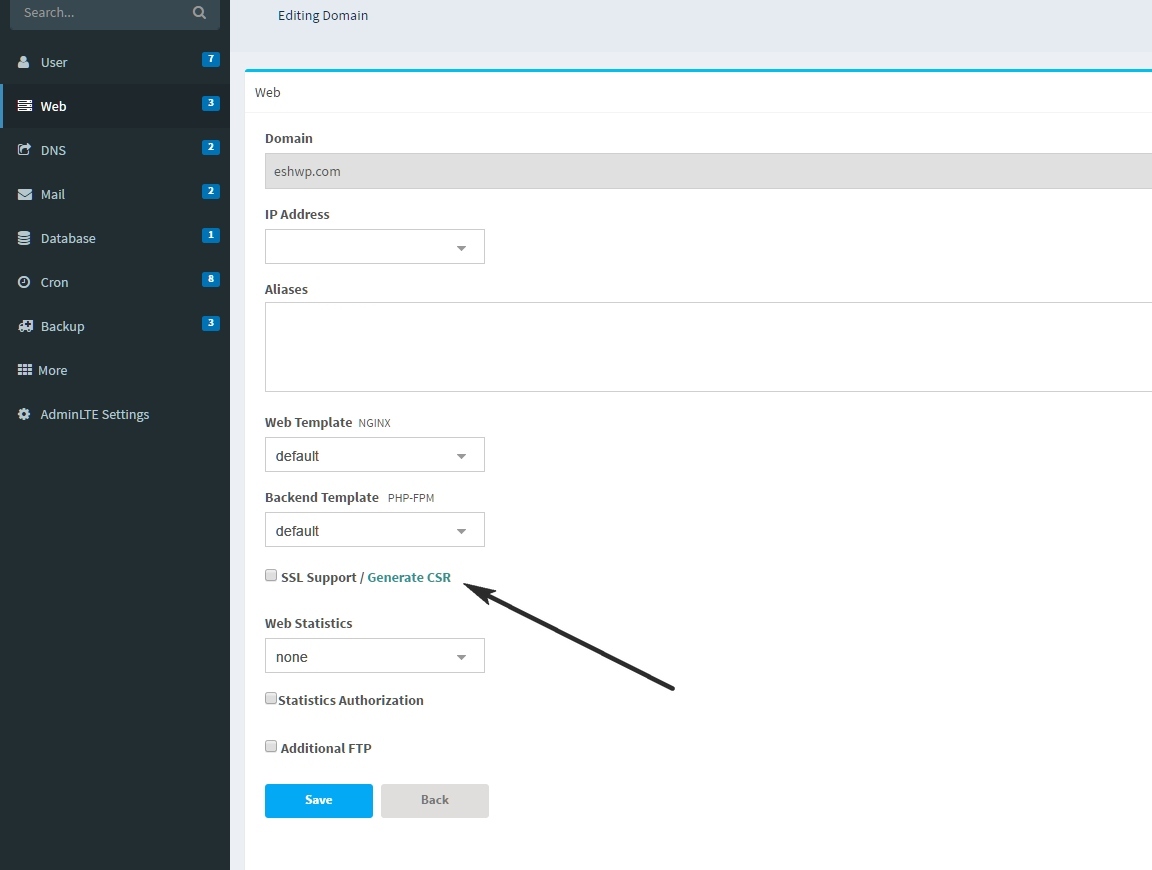Click the Cron clock icon
Viewport: 1152px width, 870px height.
tap(24, 282)
